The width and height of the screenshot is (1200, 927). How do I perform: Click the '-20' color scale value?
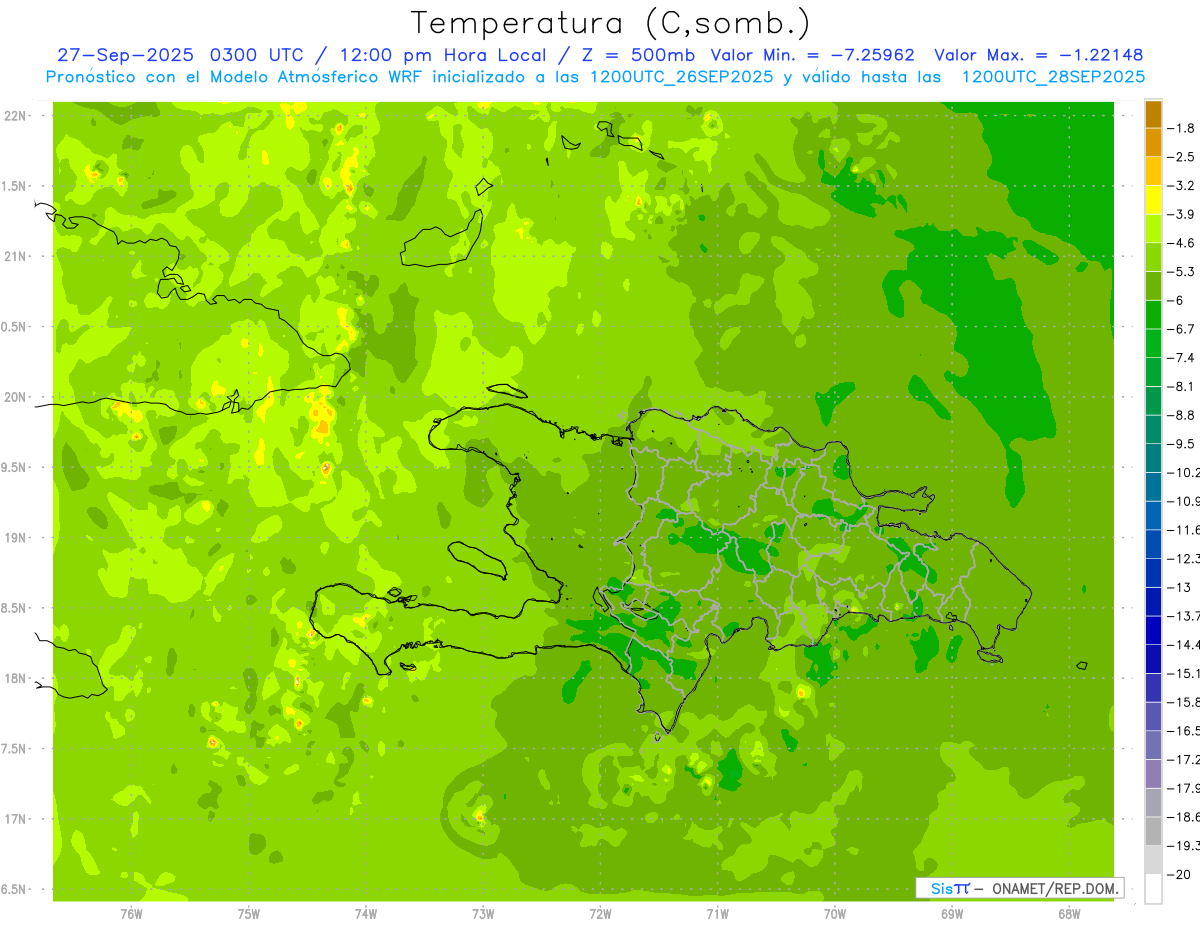1180,874
